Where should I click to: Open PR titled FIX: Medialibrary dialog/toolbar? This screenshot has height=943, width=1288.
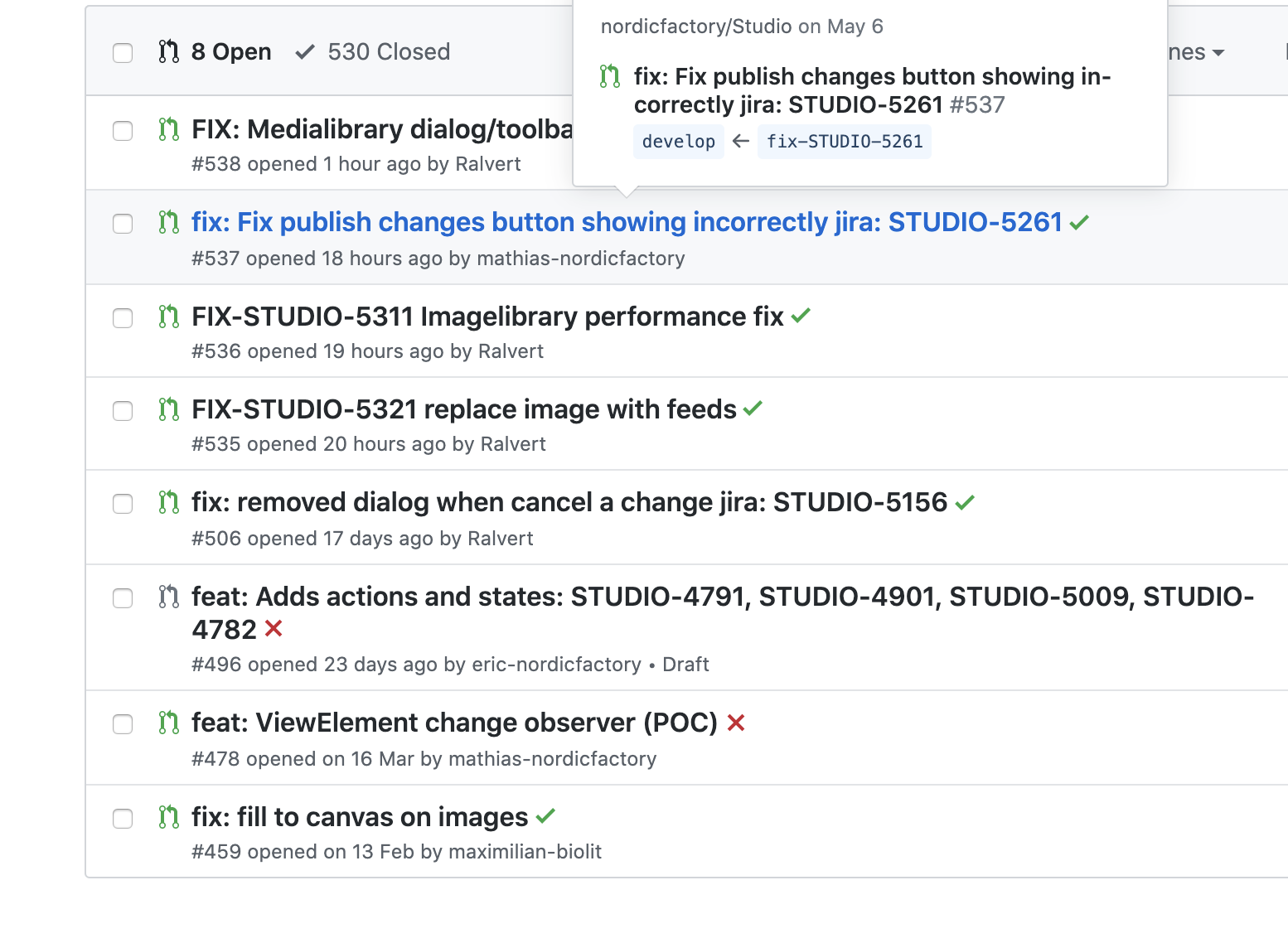[x=382, y=129]
